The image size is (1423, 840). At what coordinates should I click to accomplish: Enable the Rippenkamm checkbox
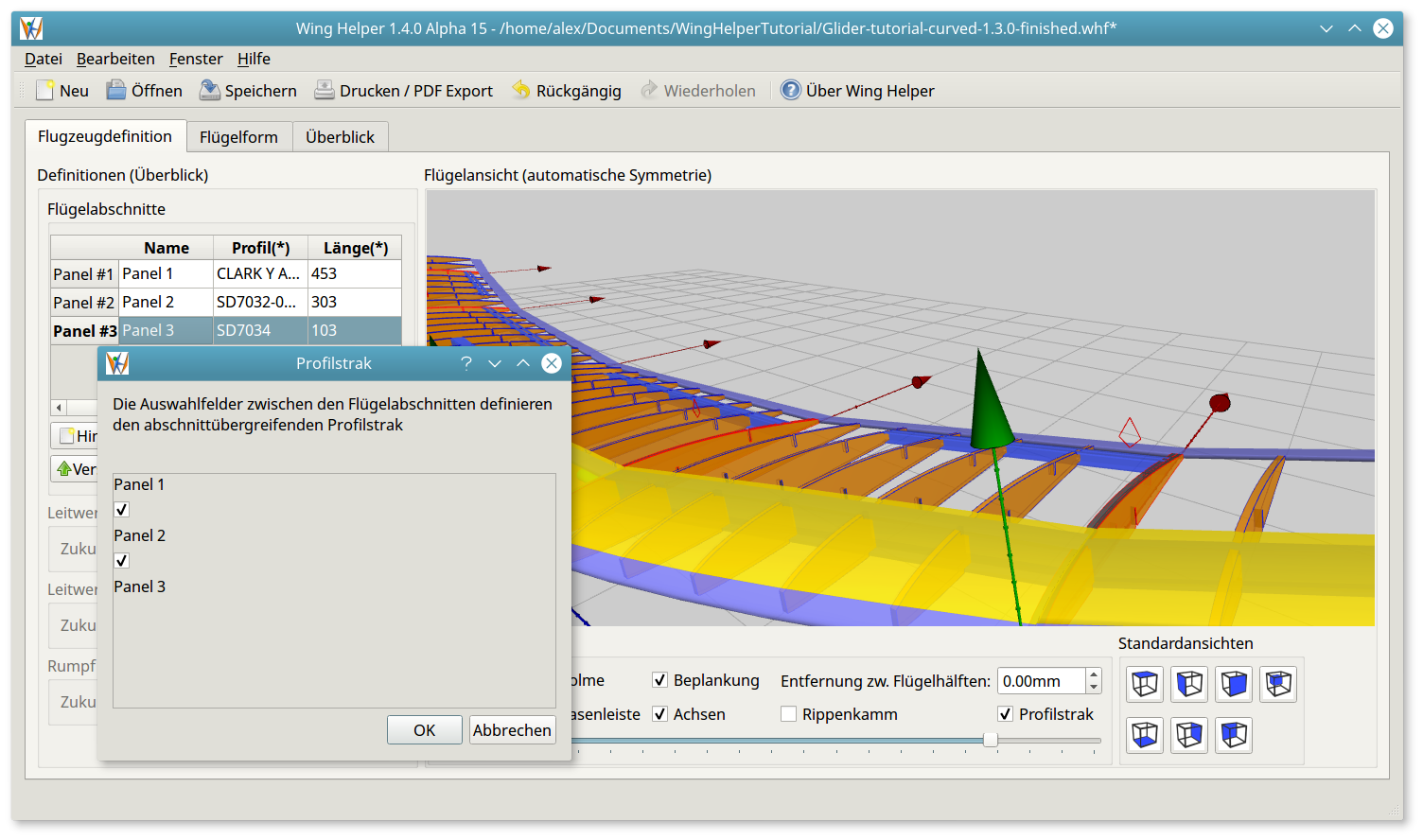(788, 714)
